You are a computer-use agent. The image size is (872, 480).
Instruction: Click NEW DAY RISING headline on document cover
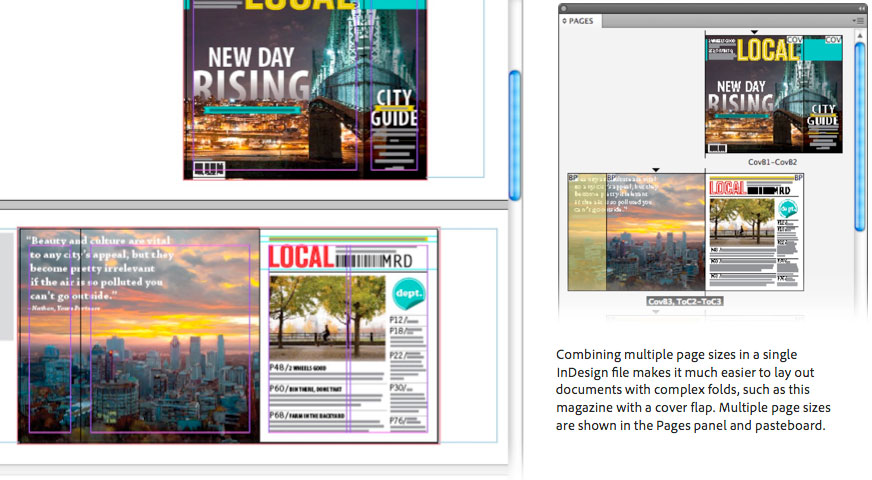pos(251,73)
